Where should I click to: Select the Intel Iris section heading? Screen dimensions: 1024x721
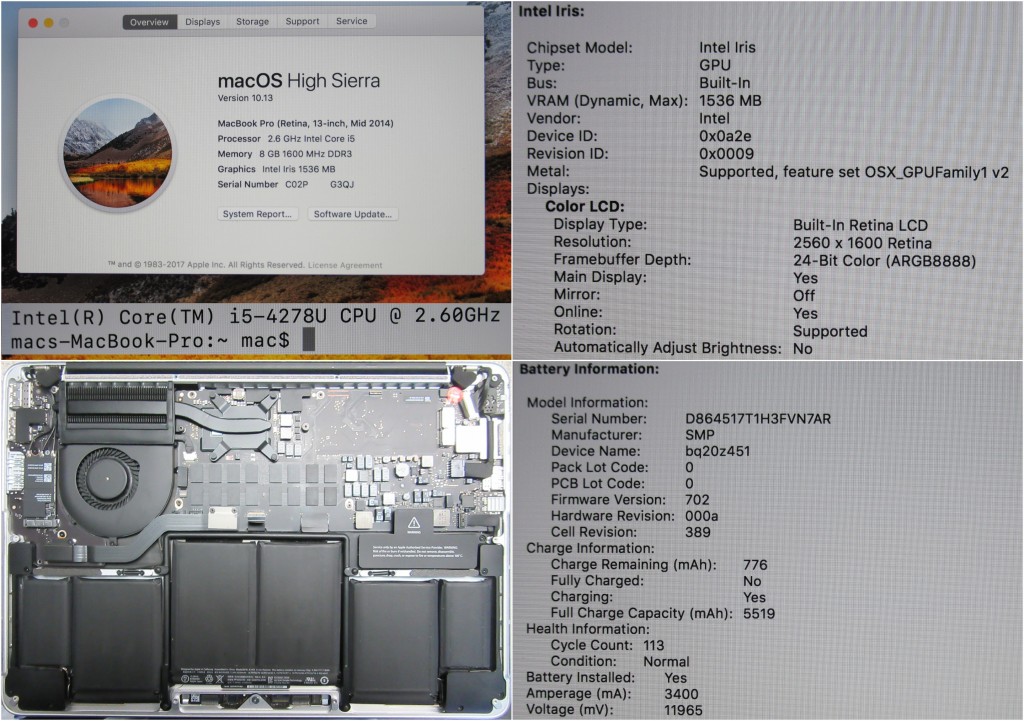pos(551,11)
